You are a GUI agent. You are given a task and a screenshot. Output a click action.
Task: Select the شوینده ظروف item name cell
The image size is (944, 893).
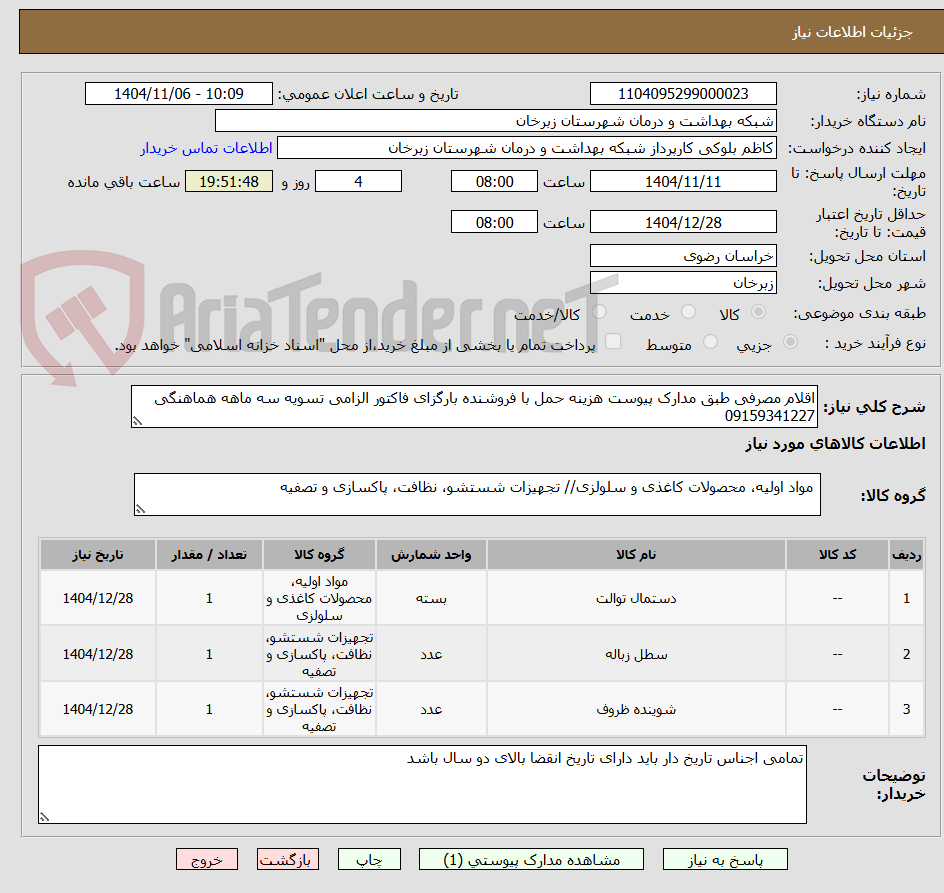pos(636,709)
